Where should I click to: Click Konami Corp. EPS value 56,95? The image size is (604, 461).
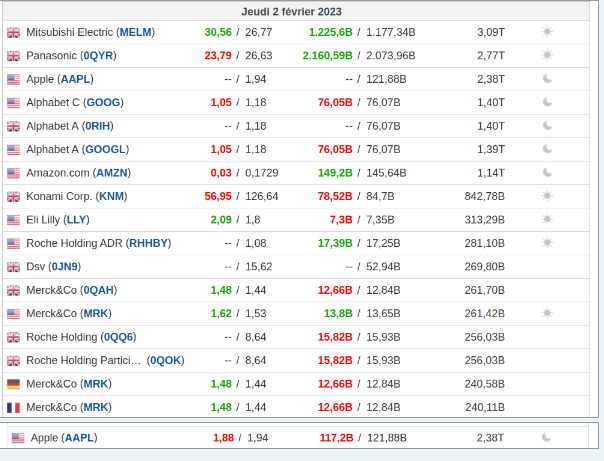coord(218,196)
